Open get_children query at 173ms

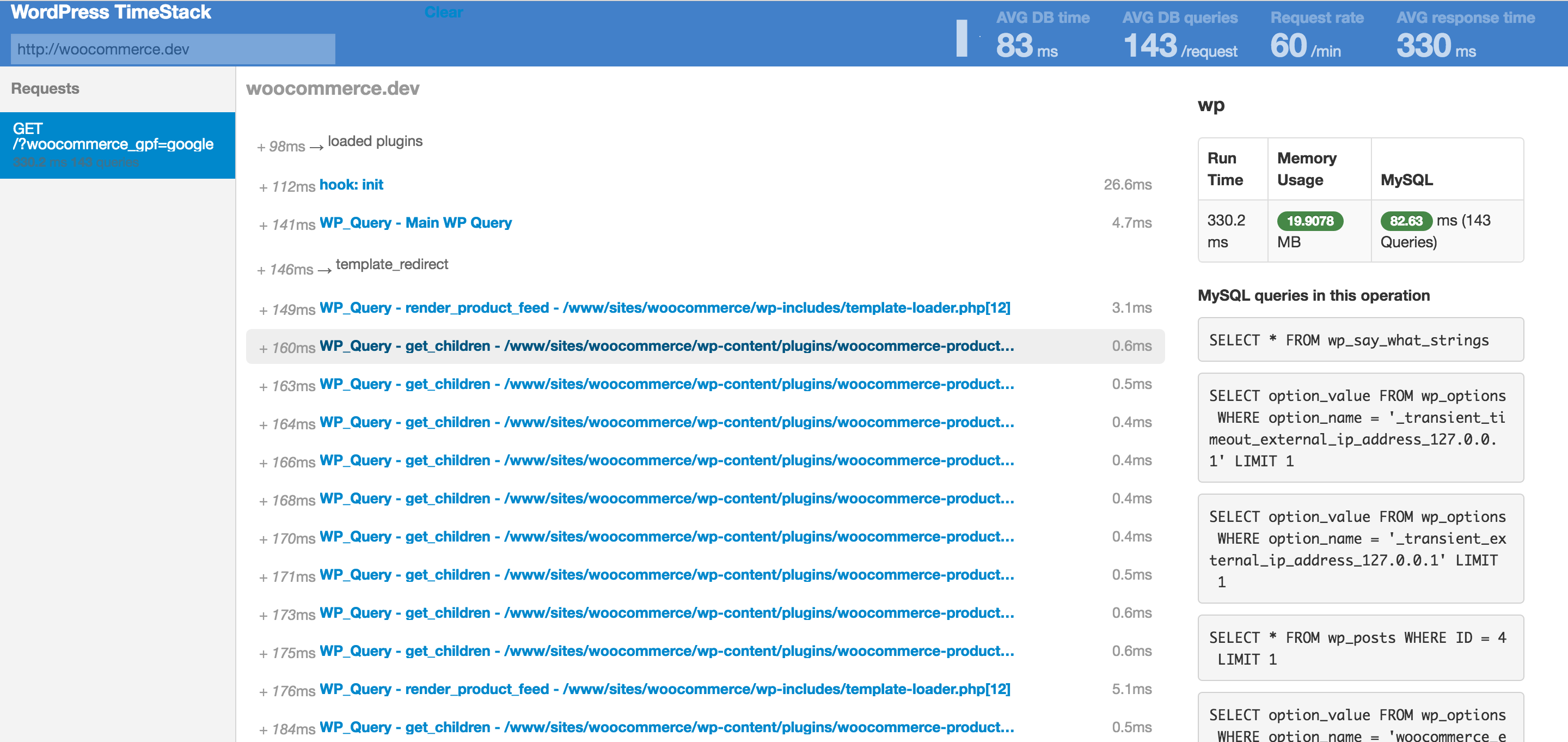click(x=666, y=613)
